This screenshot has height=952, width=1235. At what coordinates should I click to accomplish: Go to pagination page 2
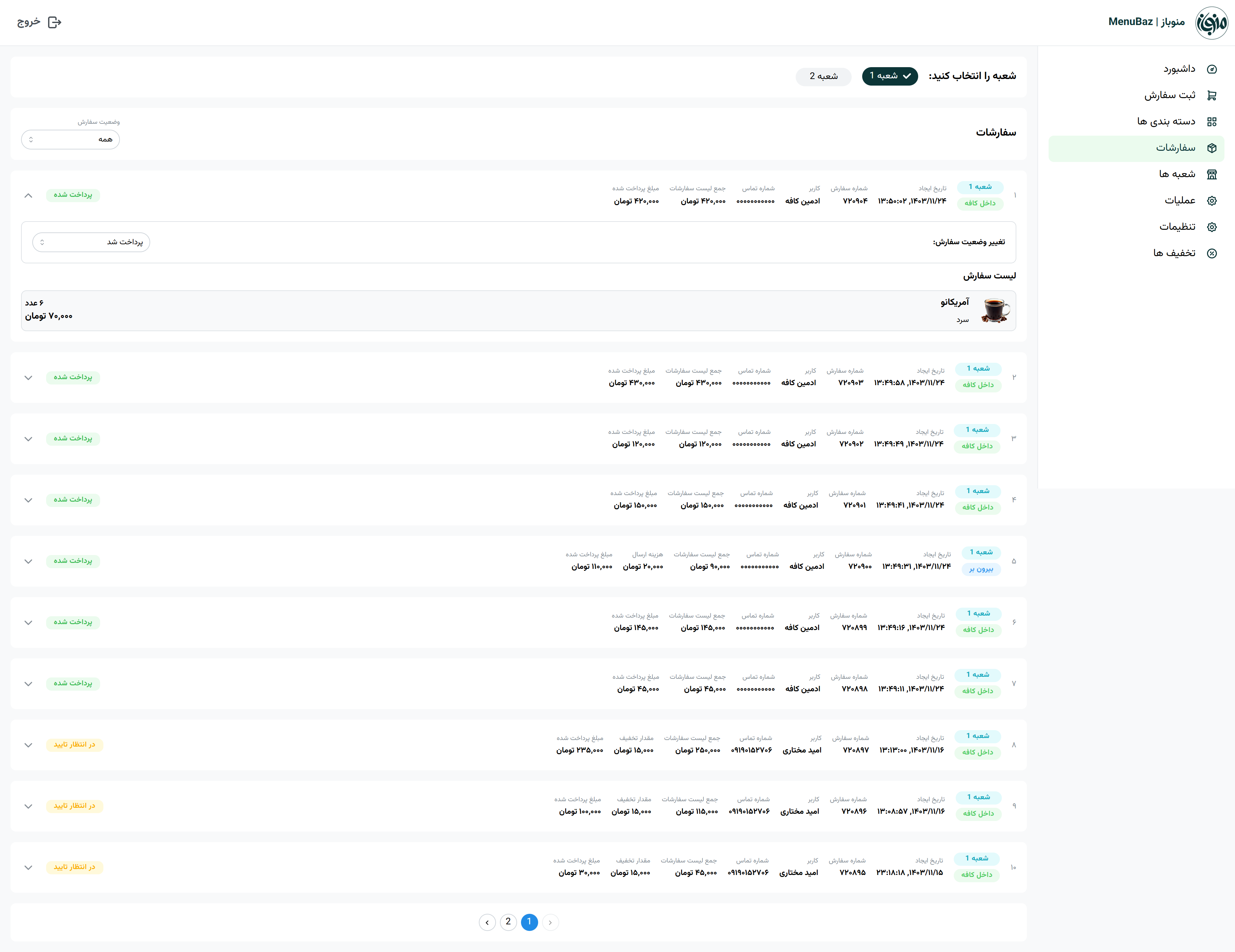[x=508, y=921]
